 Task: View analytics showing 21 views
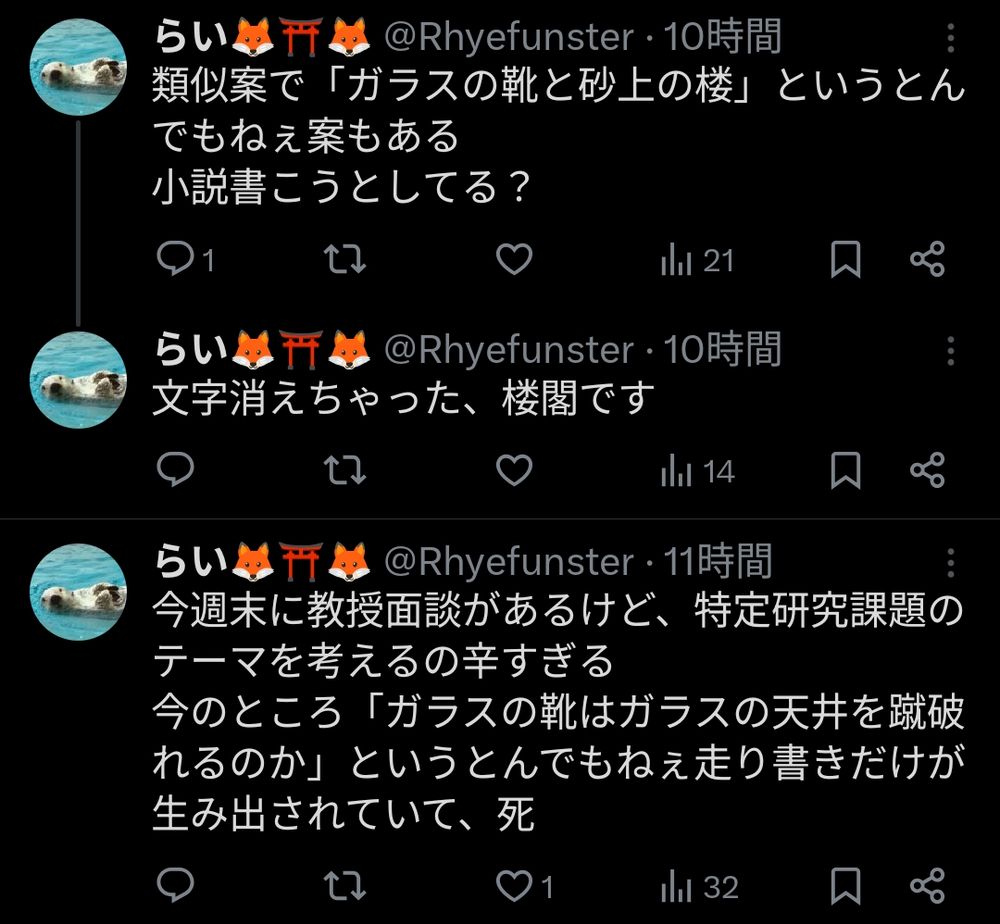pyautogui.click(x=698, y=261)
